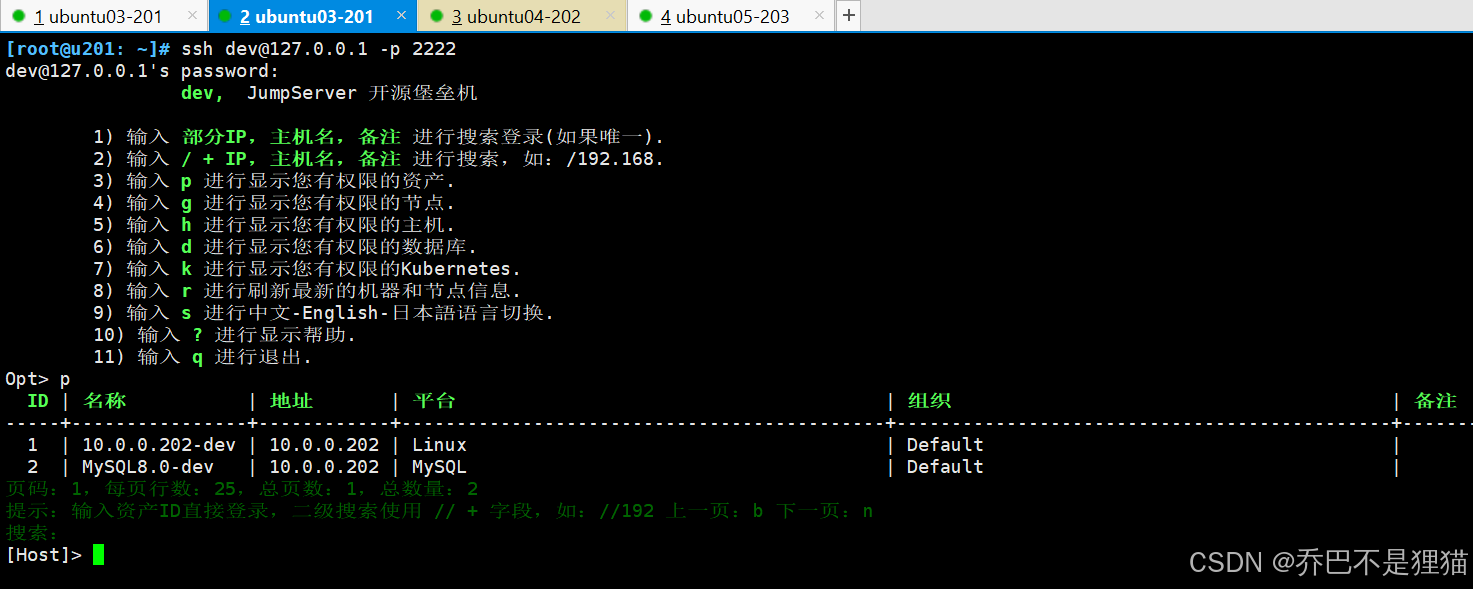1473x589 pixels.
Task: Close the ubuntu04-202 tab
Action: [x=610, y=16]
